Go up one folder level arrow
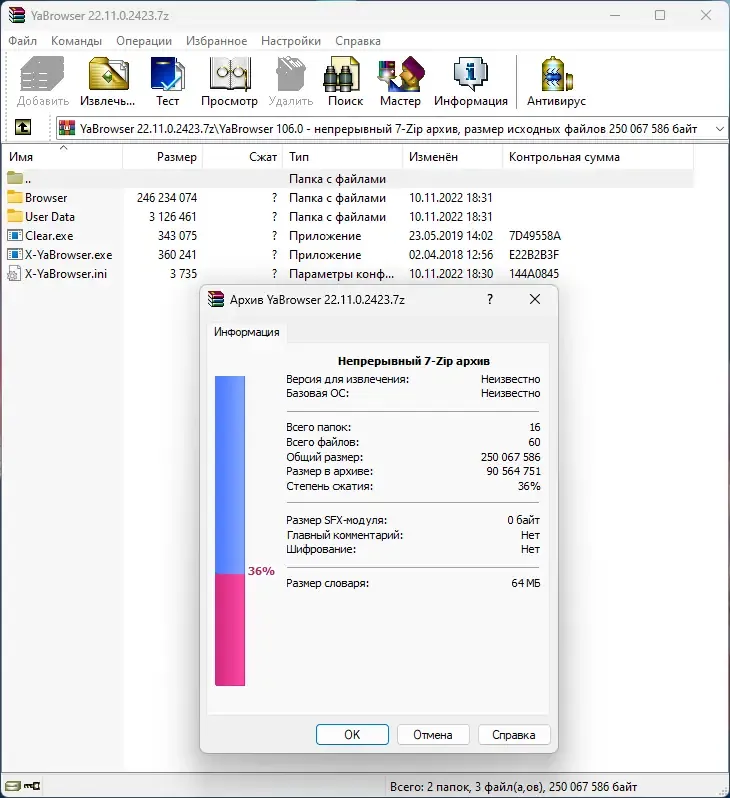Image resolution: width=730 pixels, height=798 pixels. 22,127
